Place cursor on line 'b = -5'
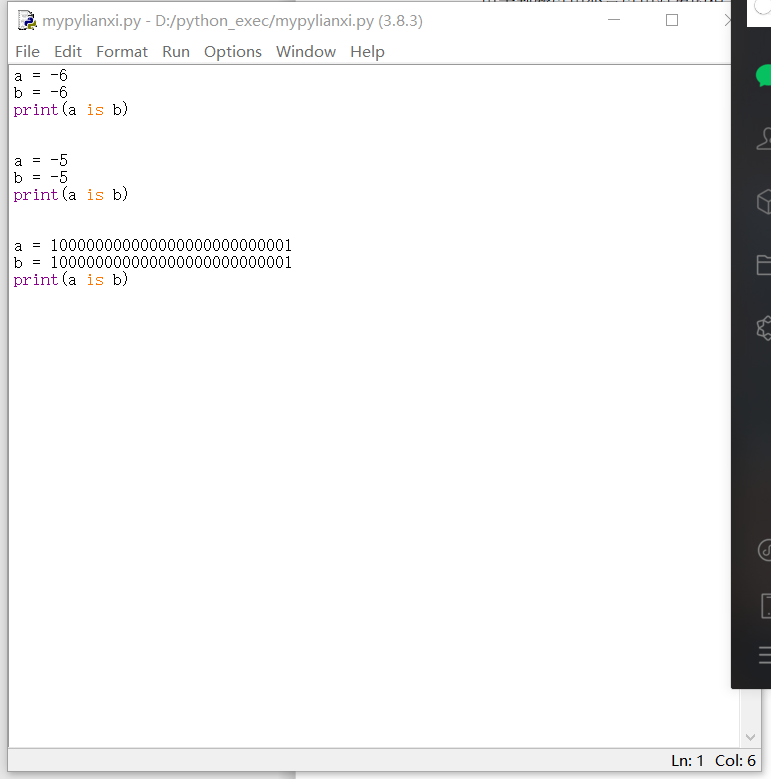This screenshot has width=771, height=779. coord(41,177)
